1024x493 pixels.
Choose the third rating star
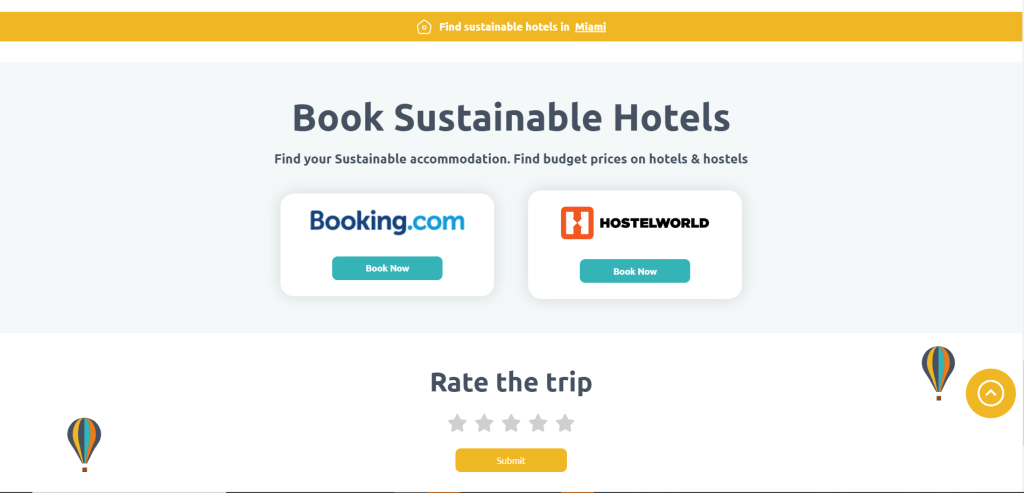point(511,423)
